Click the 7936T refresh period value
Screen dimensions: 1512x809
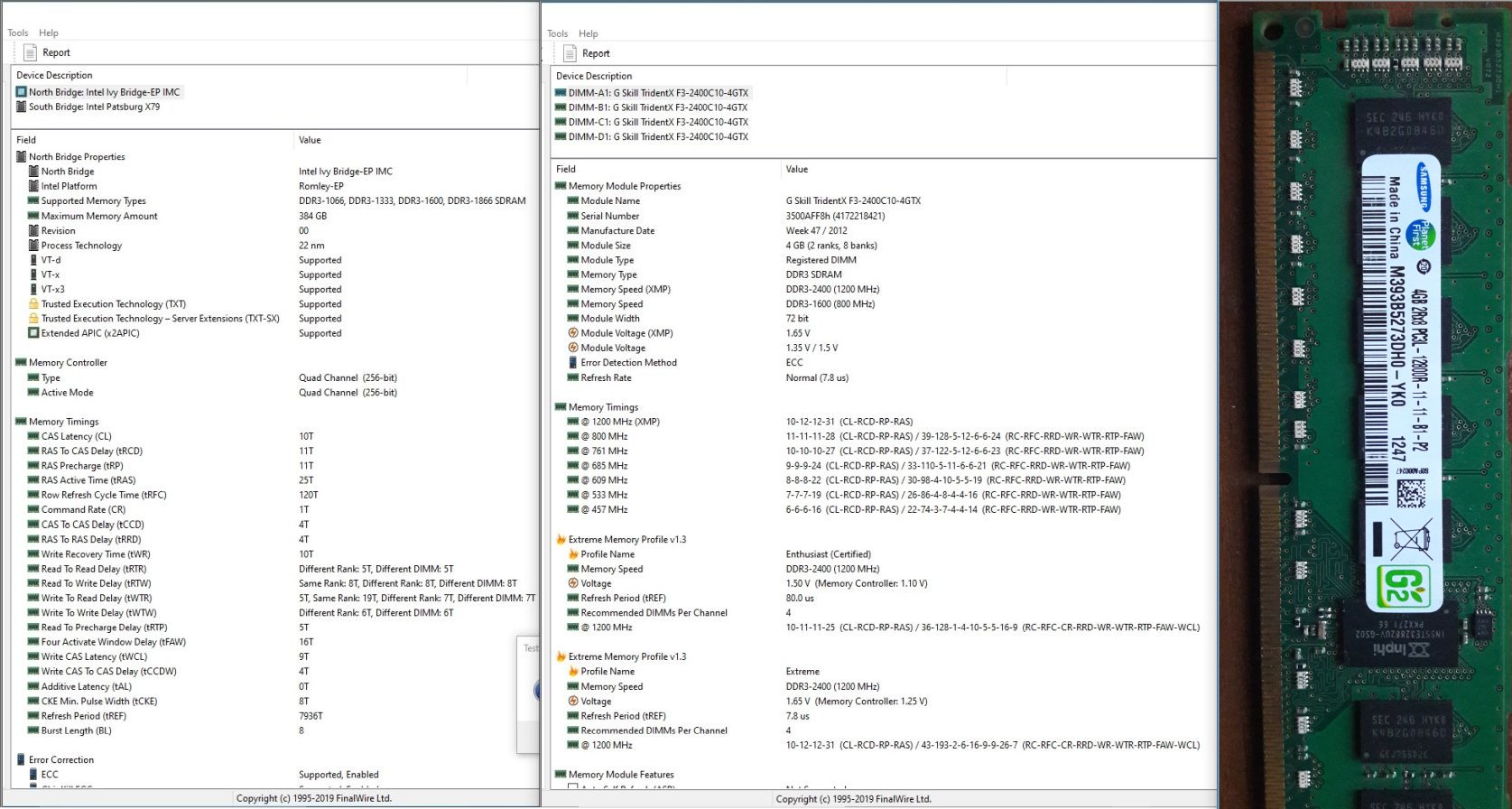tap(311, 716)
